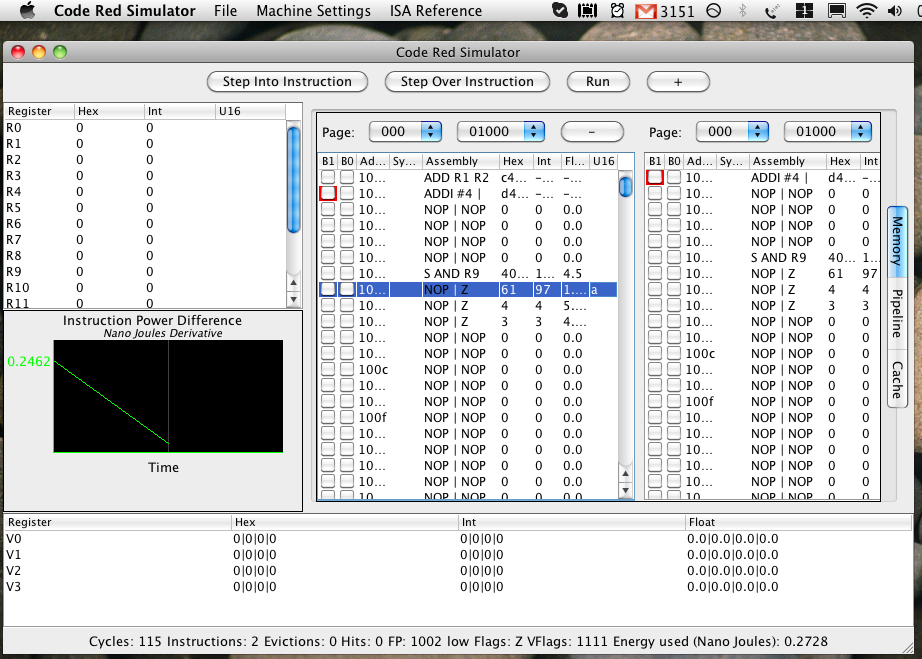The height and width of the screenshot is (659, 922).
Task: Open the 01000 address selector on the left
Action: (501, 131)
